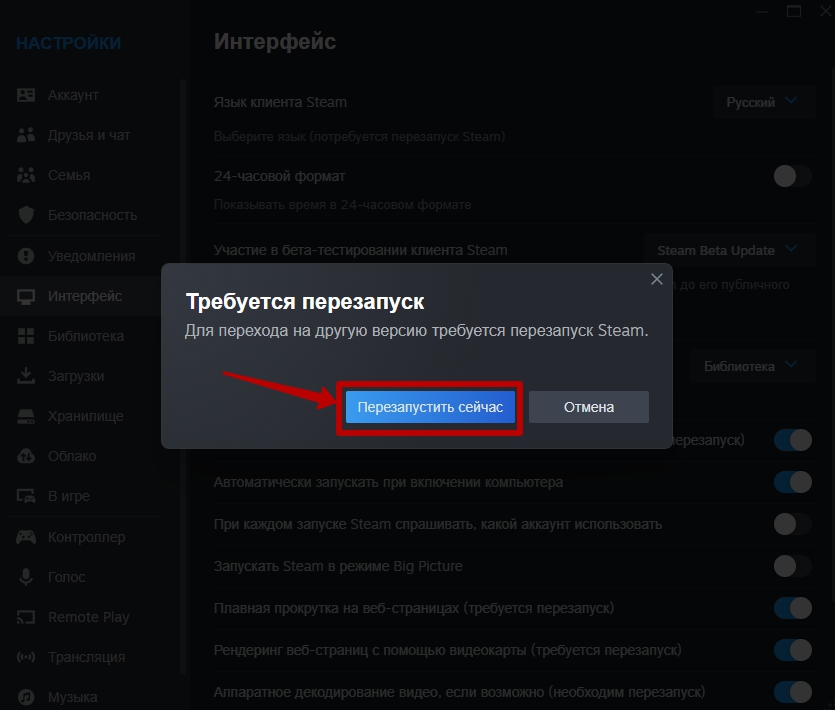Enable asking which account at launch
Viewport: 835px width, 710px height.
792,524
